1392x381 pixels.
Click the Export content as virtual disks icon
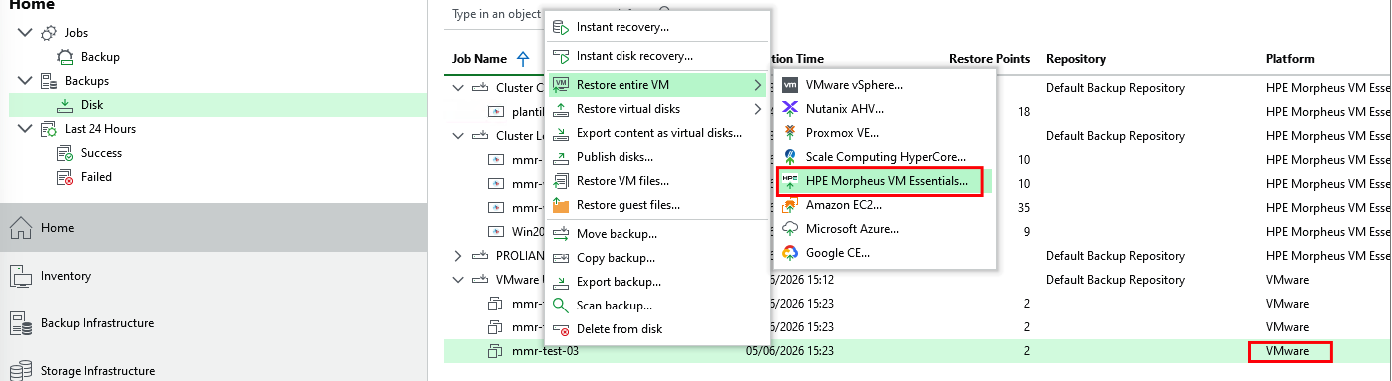(x=561, y=133)
